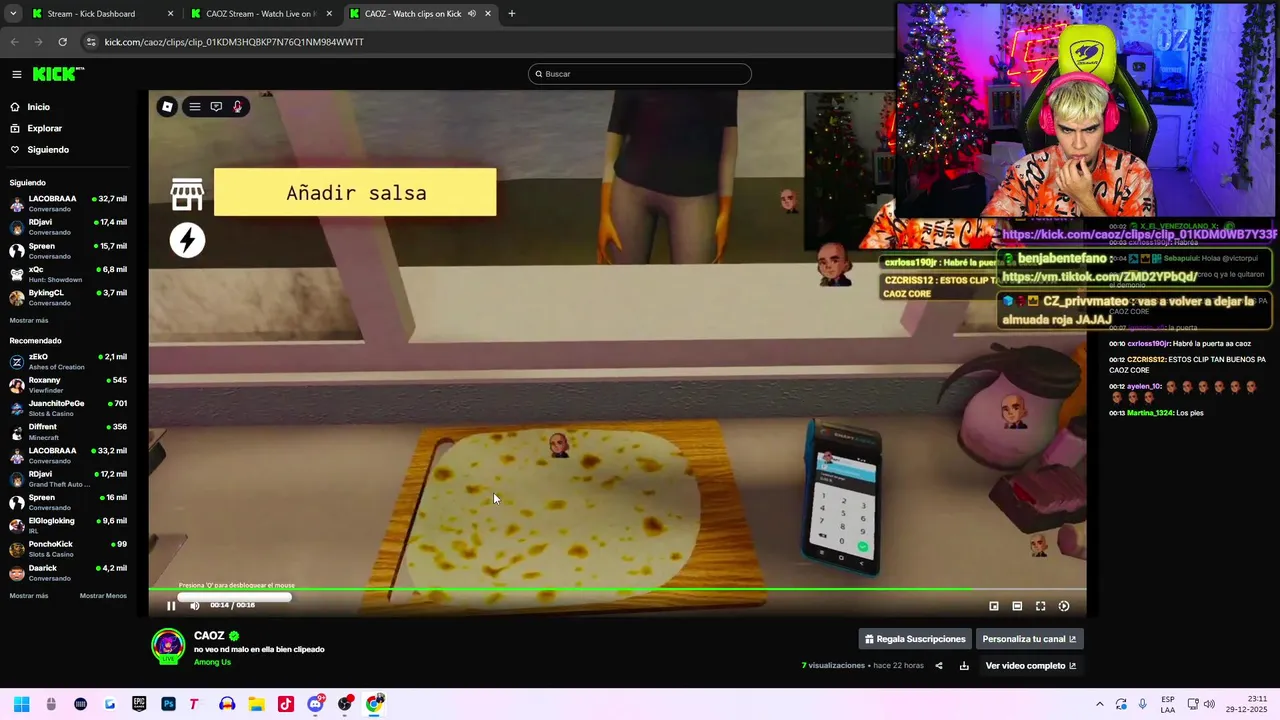Screen dimensions: 1280x720
Task: Reload the page in Chrome
Action: (x=62, y=42)
